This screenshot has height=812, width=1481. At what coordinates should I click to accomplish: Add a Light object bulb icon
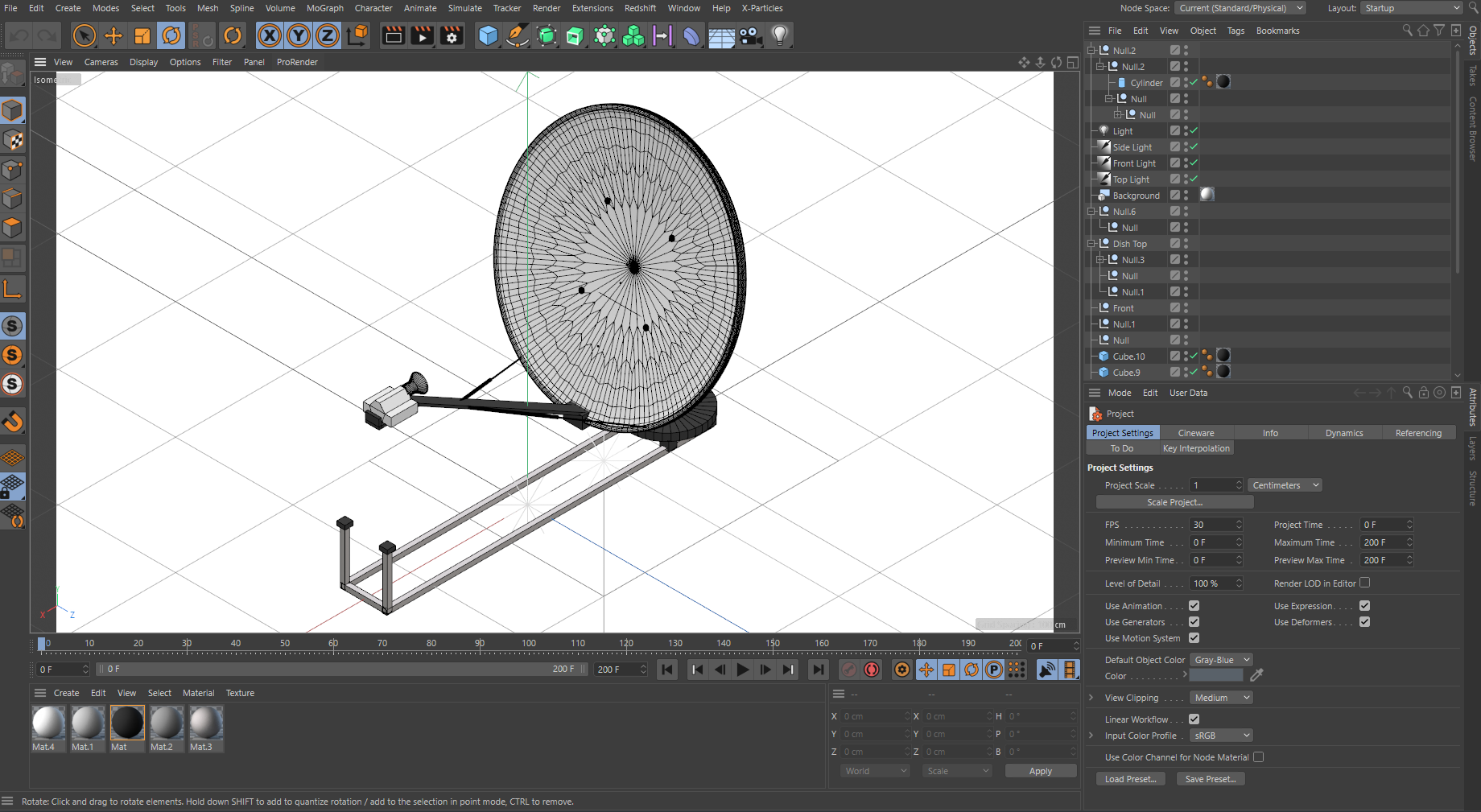click(779, 35)
